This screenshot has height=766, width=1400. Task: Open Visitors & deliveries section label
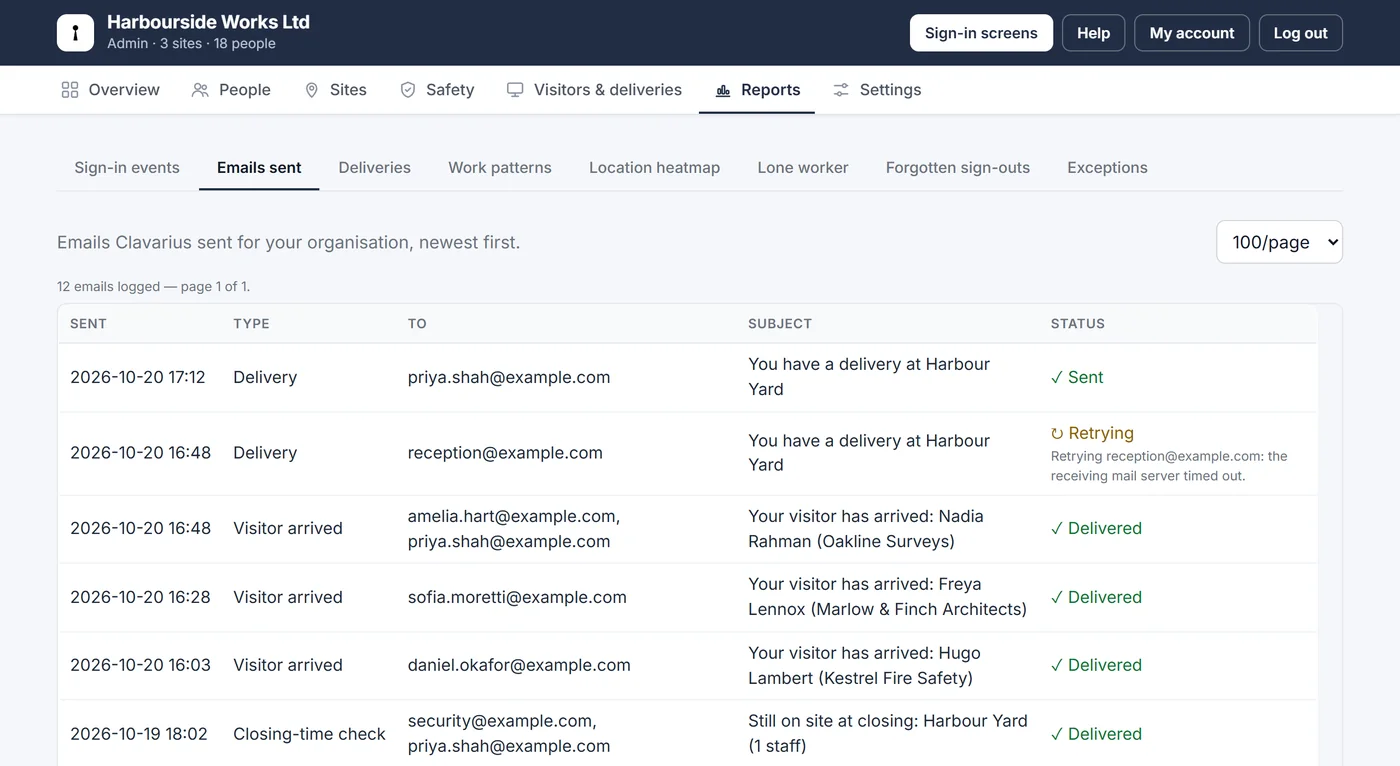click(x=608, y=90)
